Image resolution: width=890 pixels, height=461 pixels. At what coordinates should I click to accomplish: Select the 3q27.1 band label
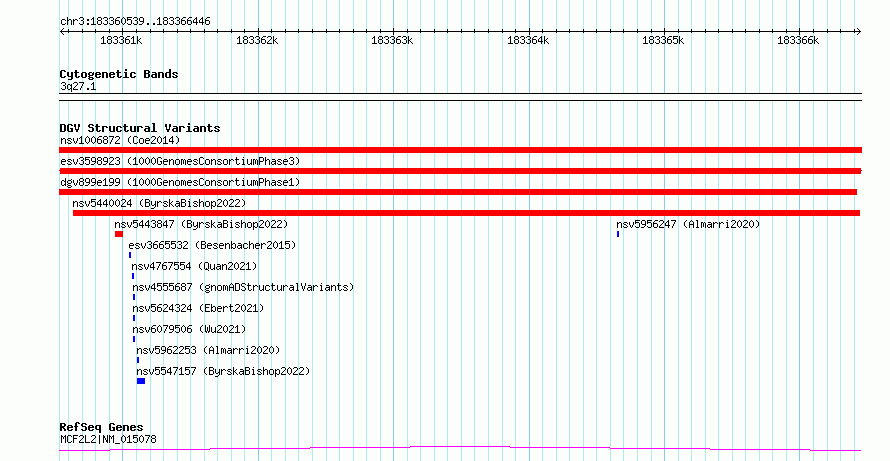coord(78,86)
